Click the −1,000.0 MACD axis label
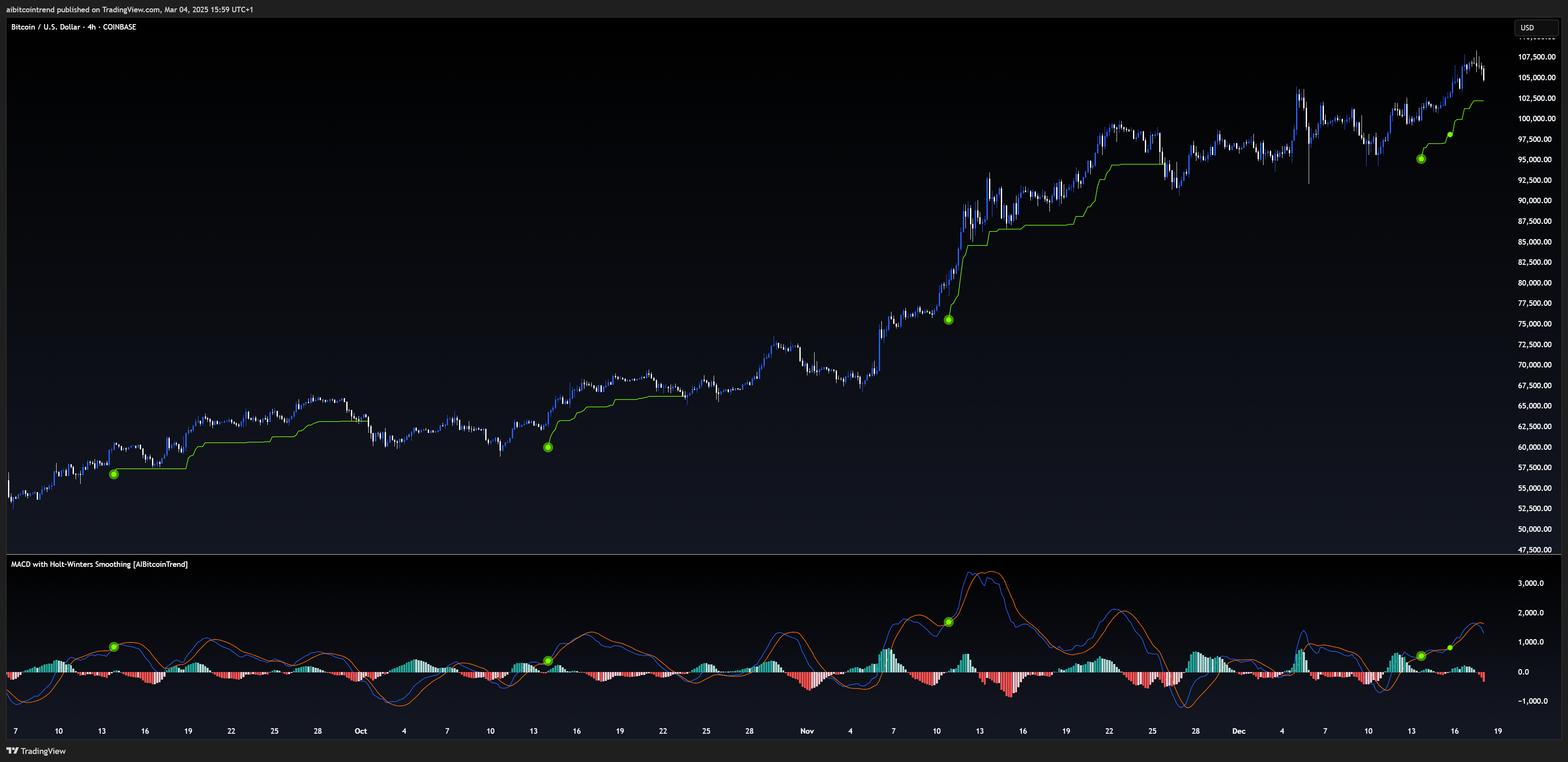This screenshot has width=1568, height=762. [1532, 700]
